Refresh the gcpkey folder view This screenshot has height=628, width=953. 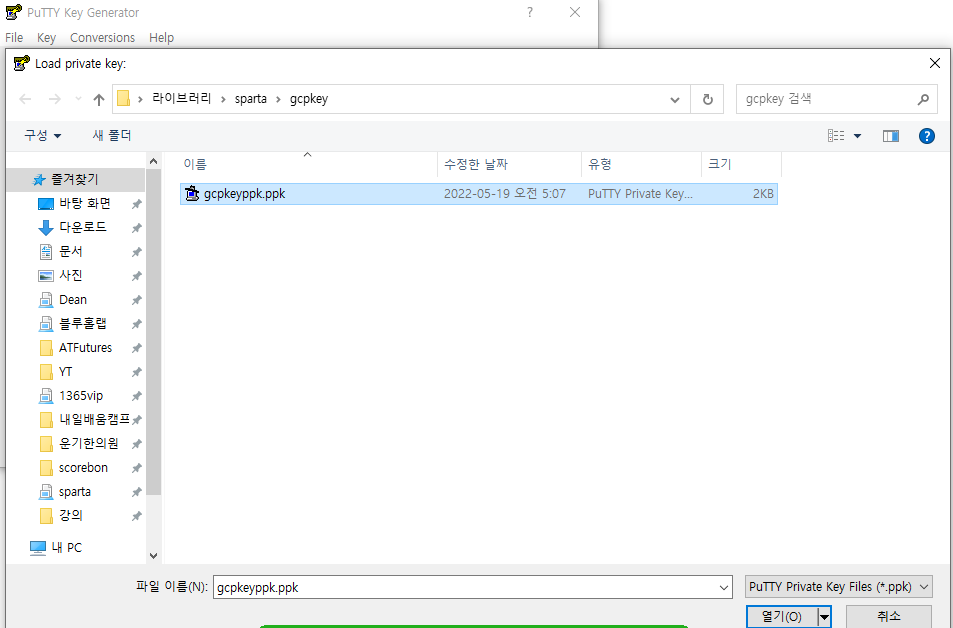click(x=707, y=99)
